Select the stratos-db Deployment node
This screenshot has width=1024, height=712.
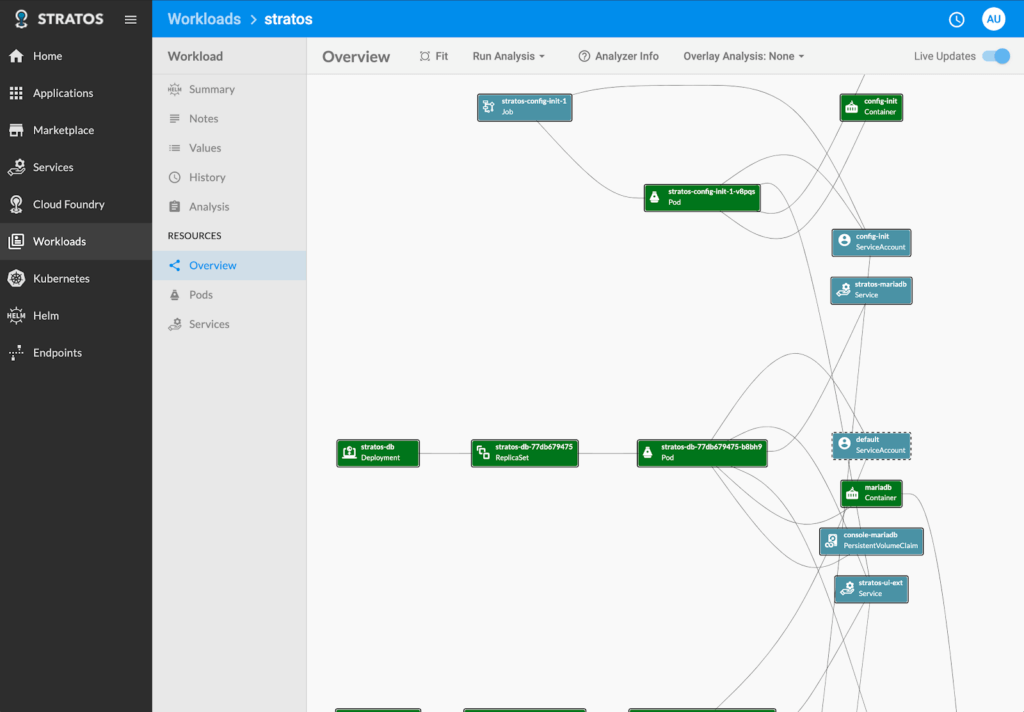(377, 453)
